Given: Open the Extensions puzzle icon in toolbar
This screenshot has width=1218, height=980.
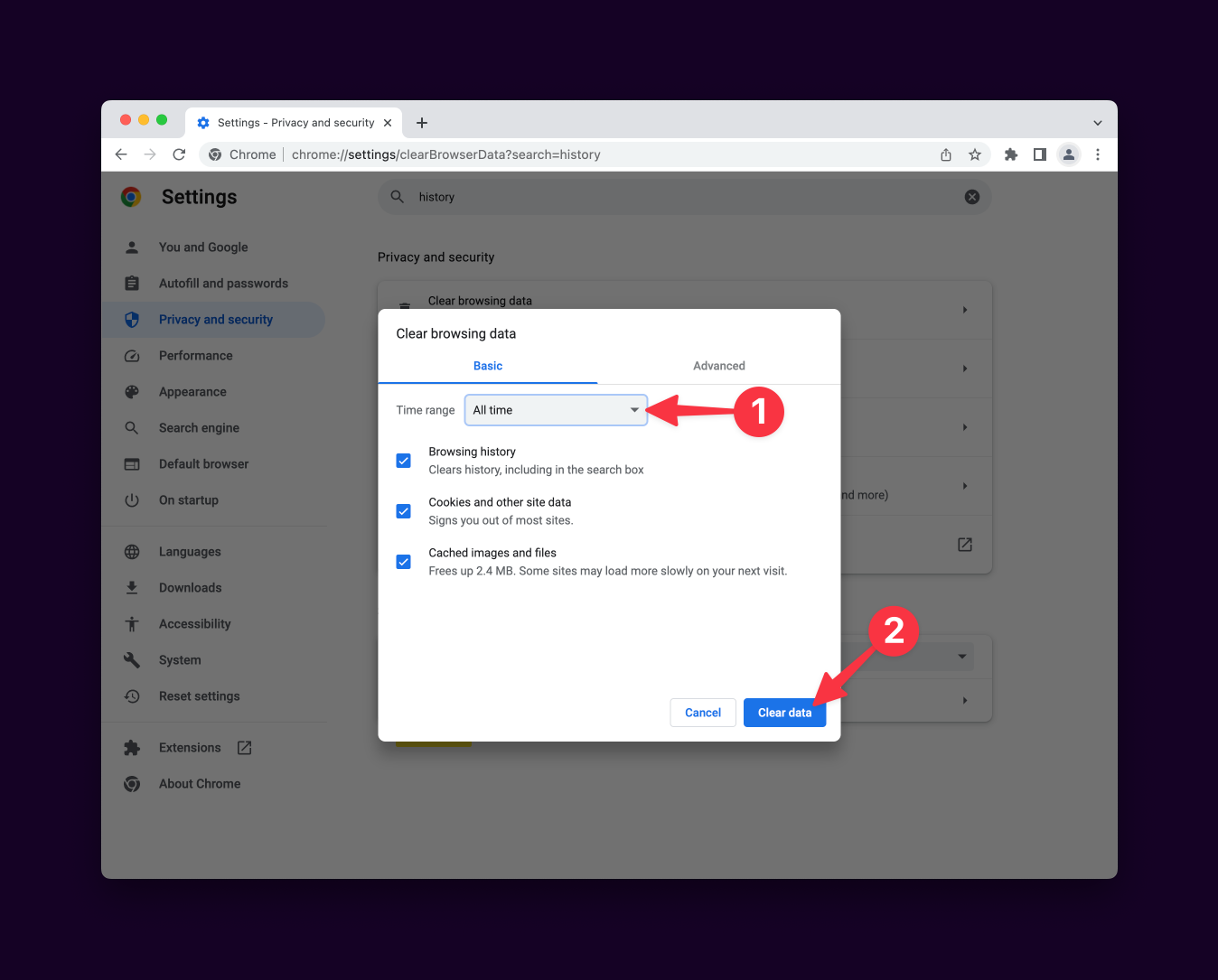Looking at the screenshot, I should [x=1010, y=154].
